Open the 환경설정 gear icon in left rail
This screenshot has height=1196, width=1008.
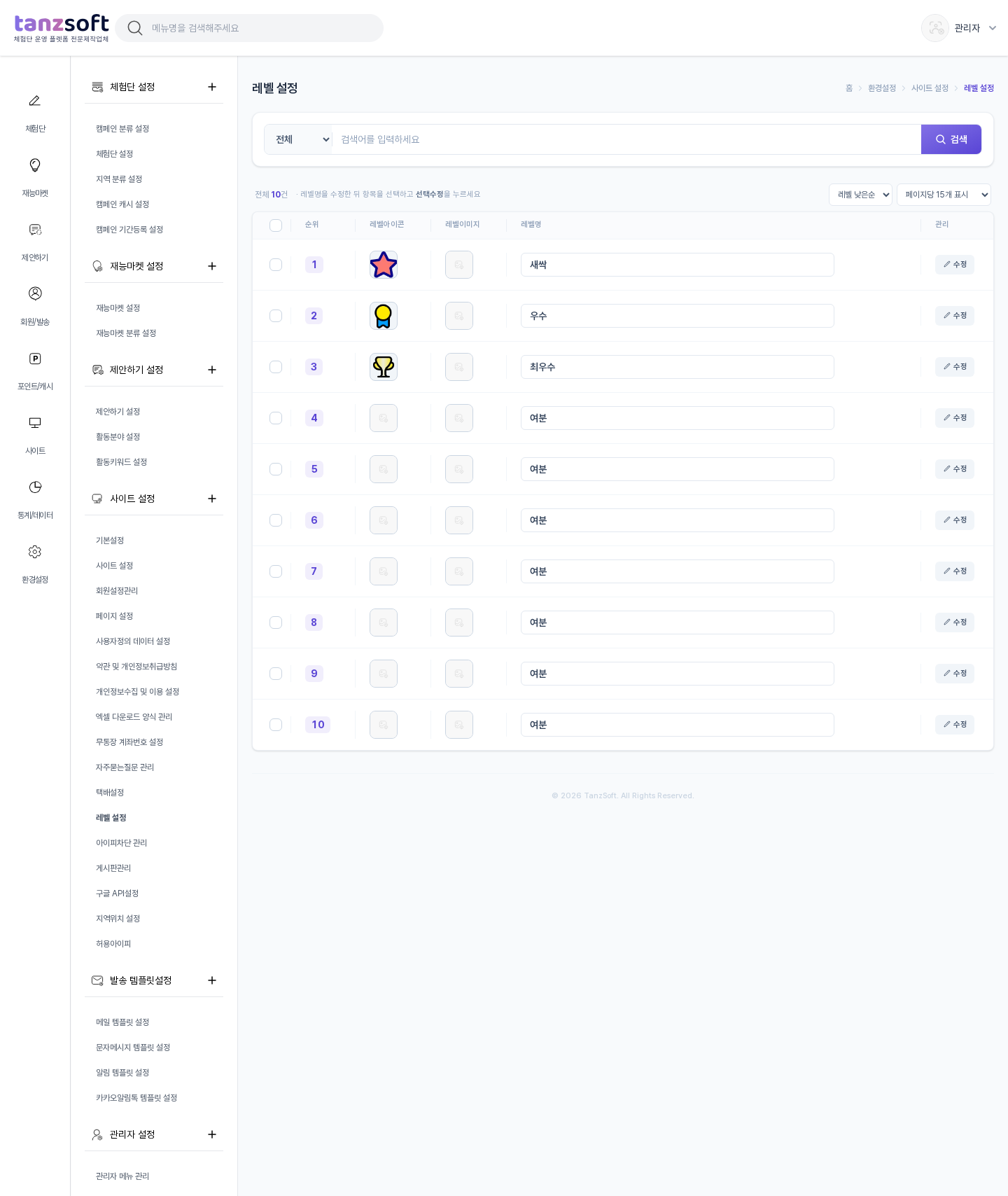(34, 552)
